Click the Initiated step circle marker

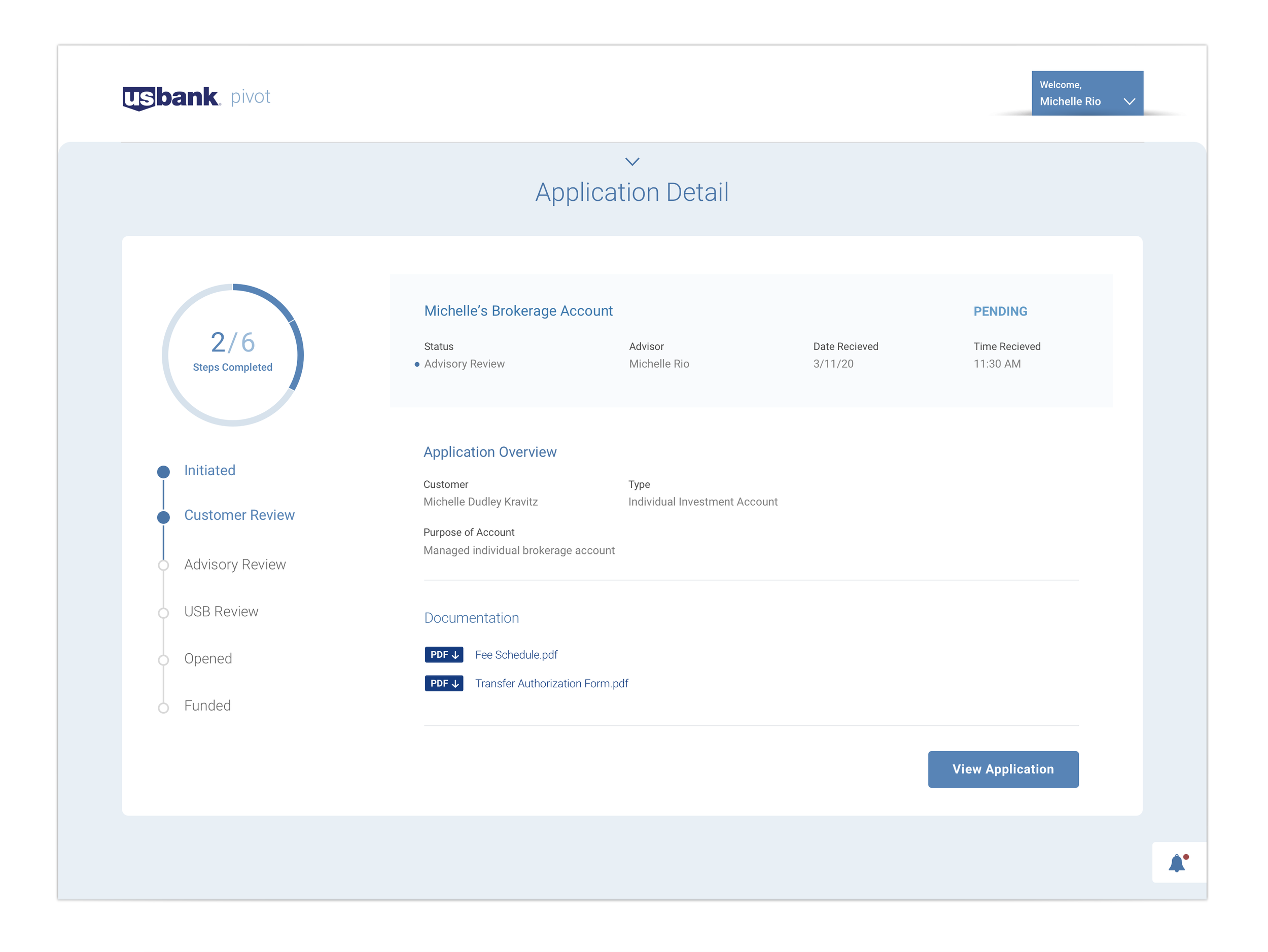tap(163, 472)
